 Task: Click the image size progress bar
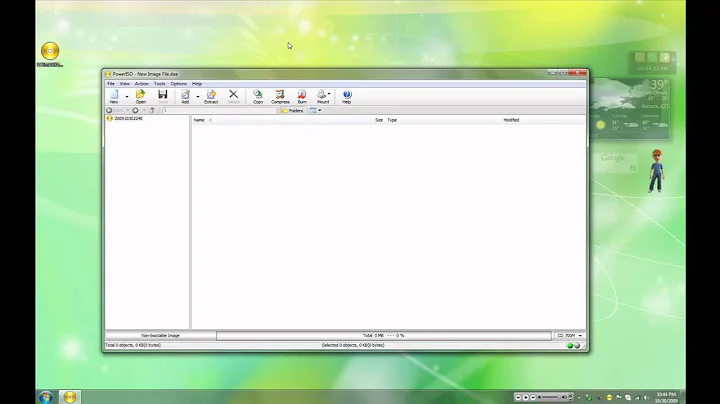[x=384, y=336]
